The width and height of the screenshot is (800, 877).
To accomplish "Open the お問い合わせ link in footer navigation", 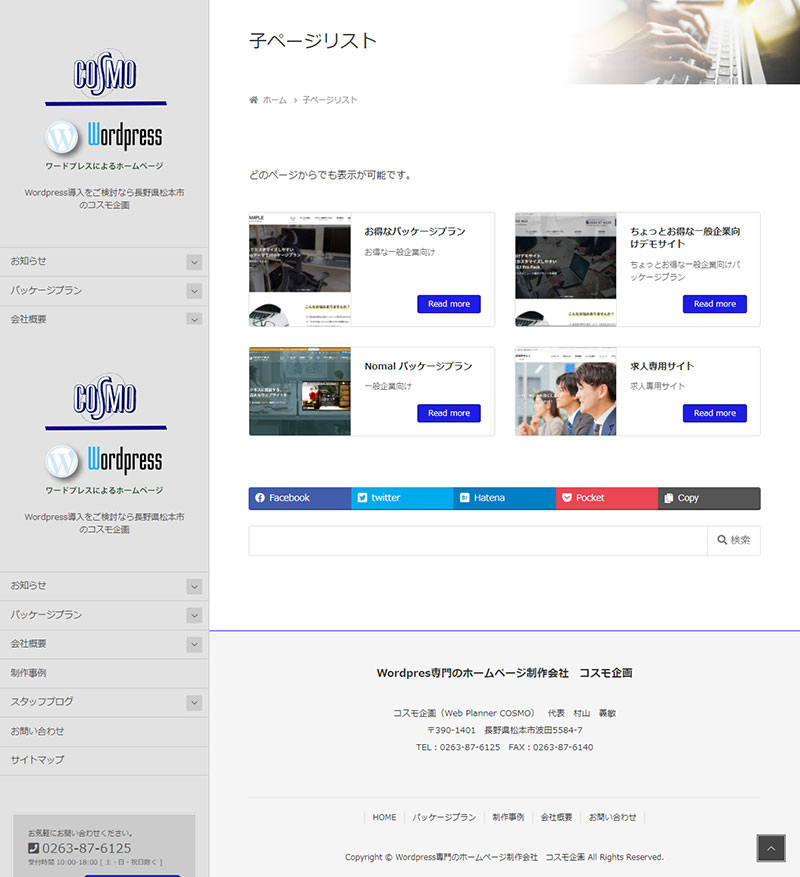I will 612,817.
